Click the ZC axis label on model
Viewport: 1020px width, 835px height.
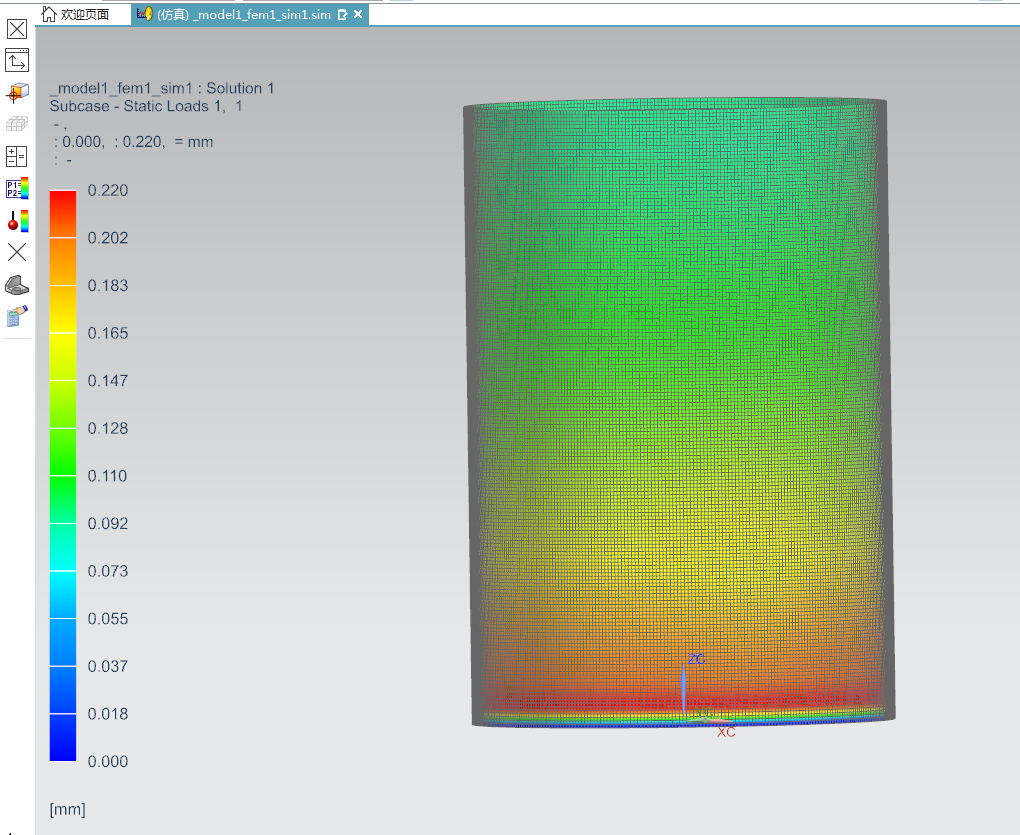coord(697,659)
